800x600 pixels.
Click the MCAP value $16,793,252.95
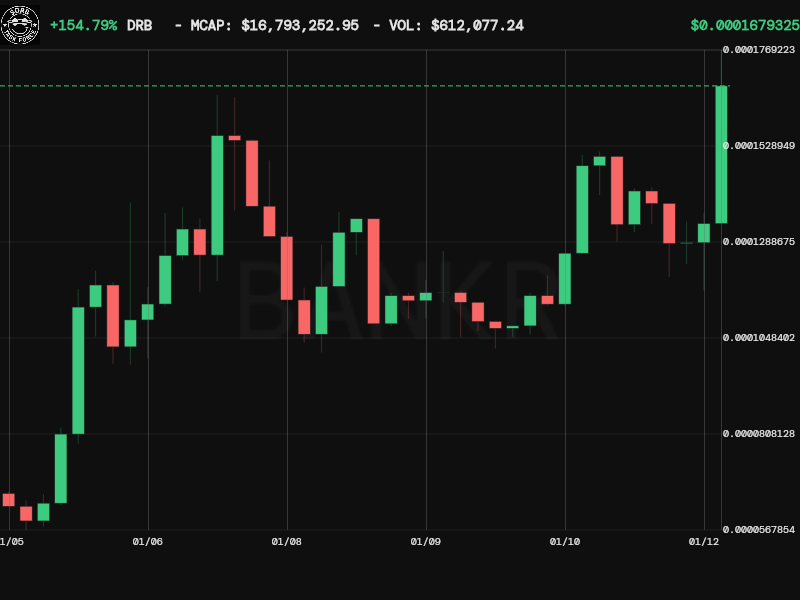pyautogui.click(x=300, y=26)
